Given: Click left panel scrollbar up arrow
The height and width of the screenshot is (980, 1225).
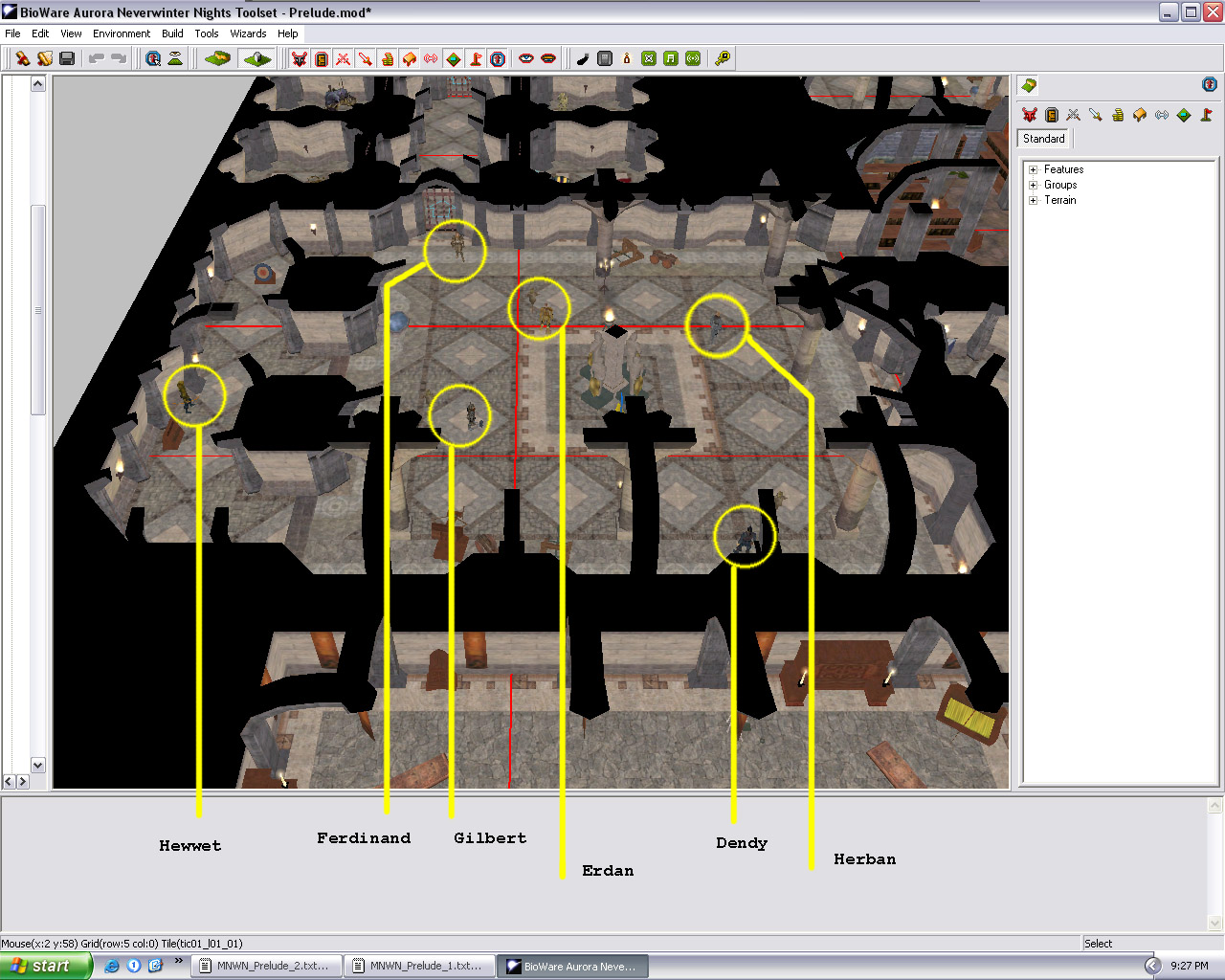Looking at the screenshot, I should pyautogui.click(x=38, y=83).
